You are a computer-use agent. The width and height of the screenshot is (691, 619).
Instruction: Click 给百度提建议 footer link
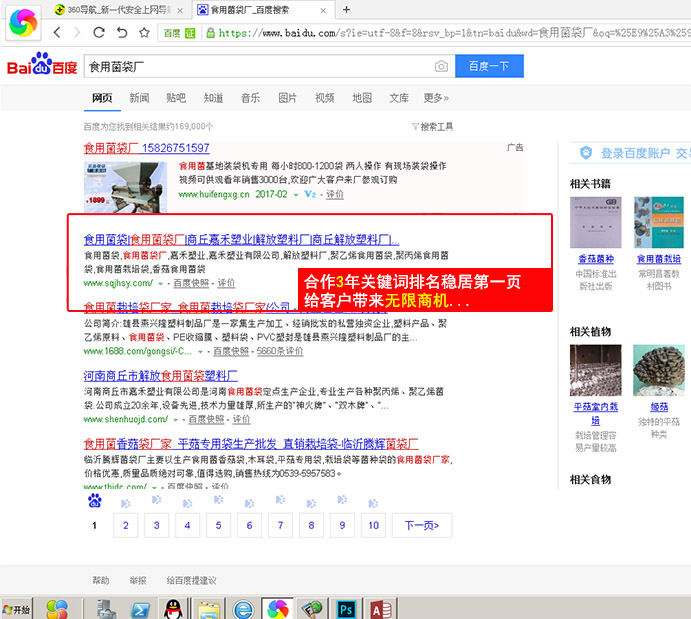[x=191, y=581]
